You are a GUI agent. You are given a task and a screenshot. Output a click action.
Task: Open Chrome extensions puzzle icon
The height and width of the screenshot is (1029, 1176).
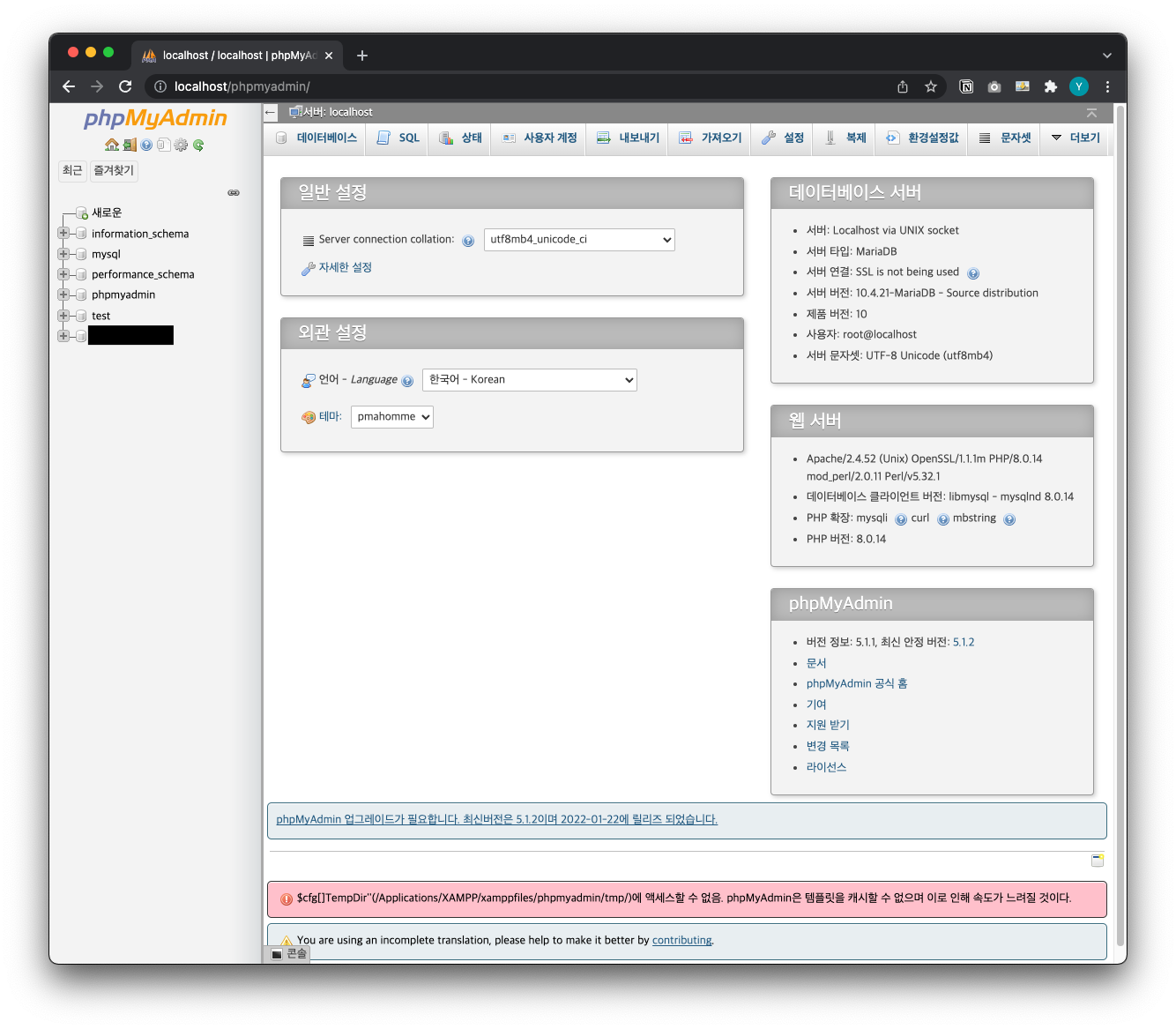(1050, 86)
